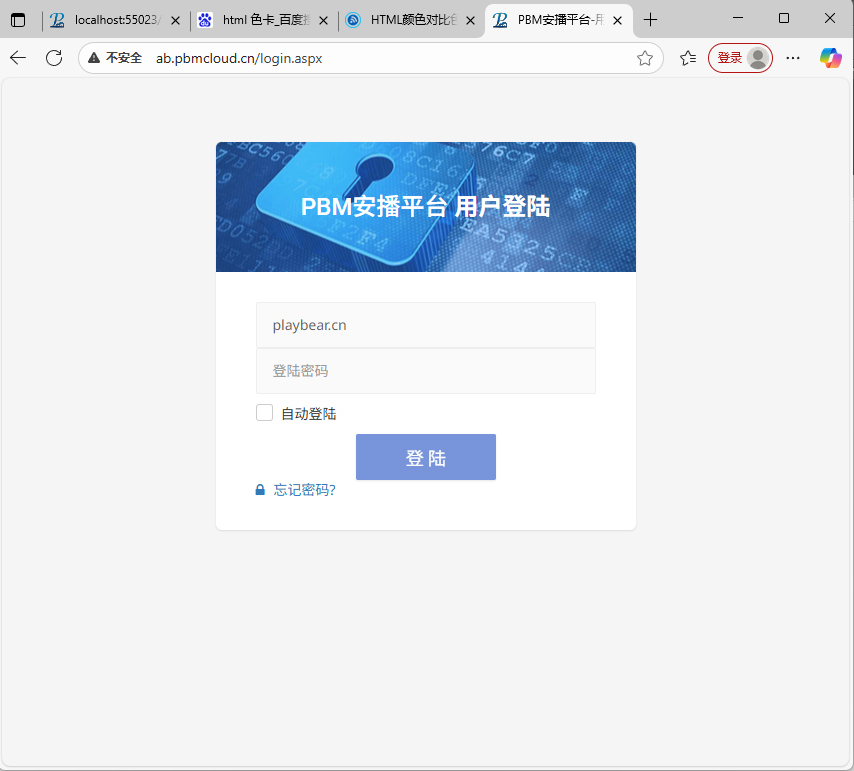
Task: Add this page to favorites with the star
Action: [x=645, y=58]
